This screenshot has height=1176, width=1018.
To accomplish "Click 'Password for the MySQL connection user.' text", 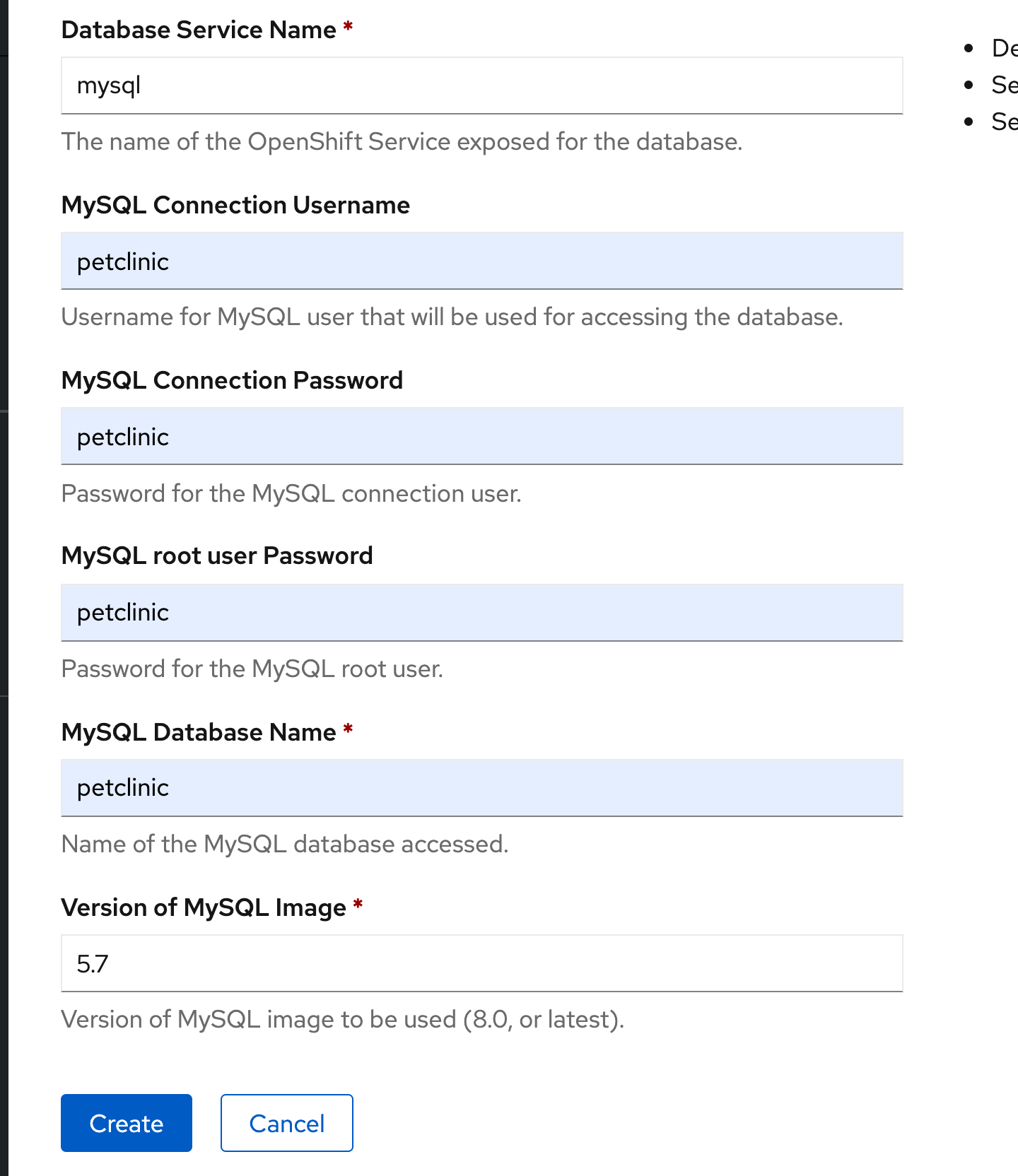I will 291,493.
